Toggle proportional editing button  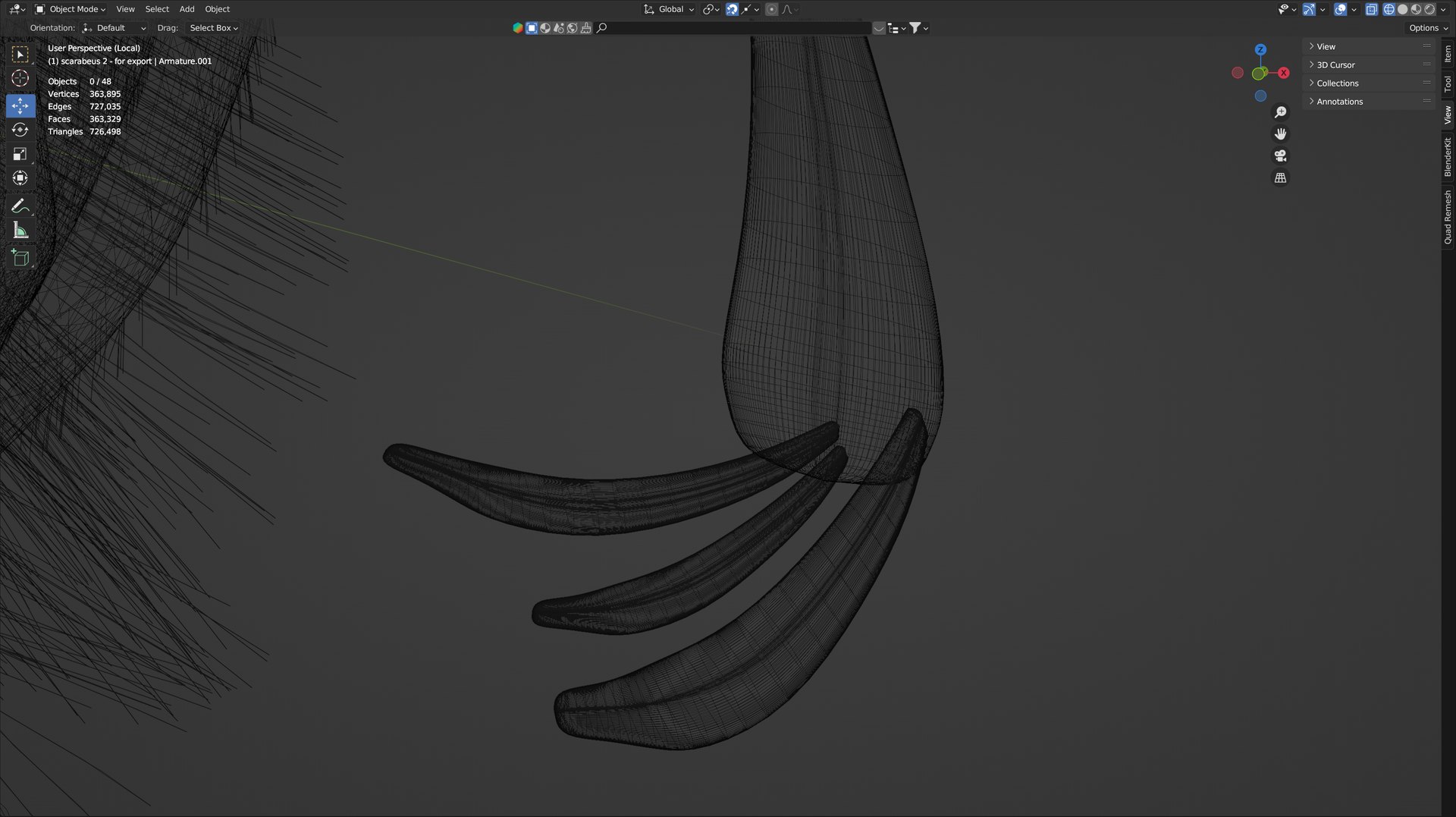pyautogui.click(x=771, y=9)
